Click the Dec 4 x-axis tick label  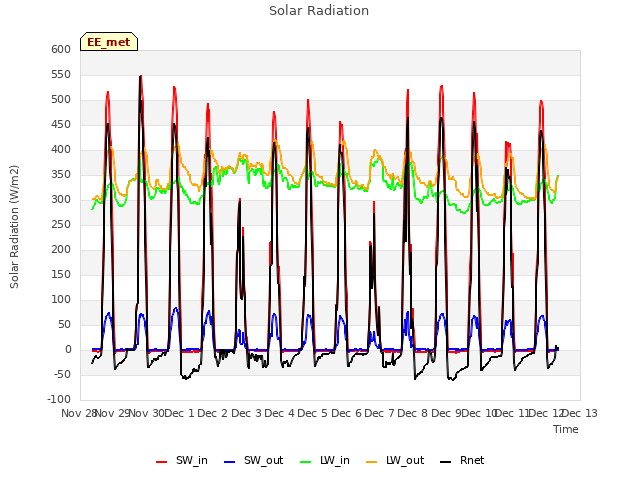[279, 413]
